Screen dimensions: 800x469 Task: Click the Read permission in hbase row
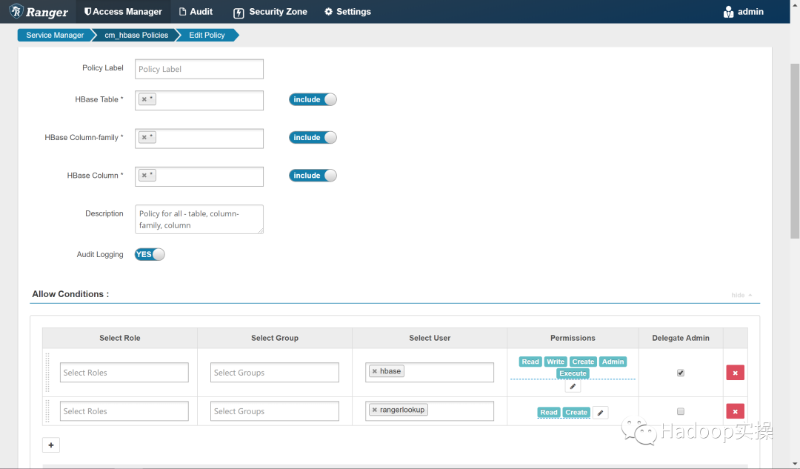(x=530, y=362)
